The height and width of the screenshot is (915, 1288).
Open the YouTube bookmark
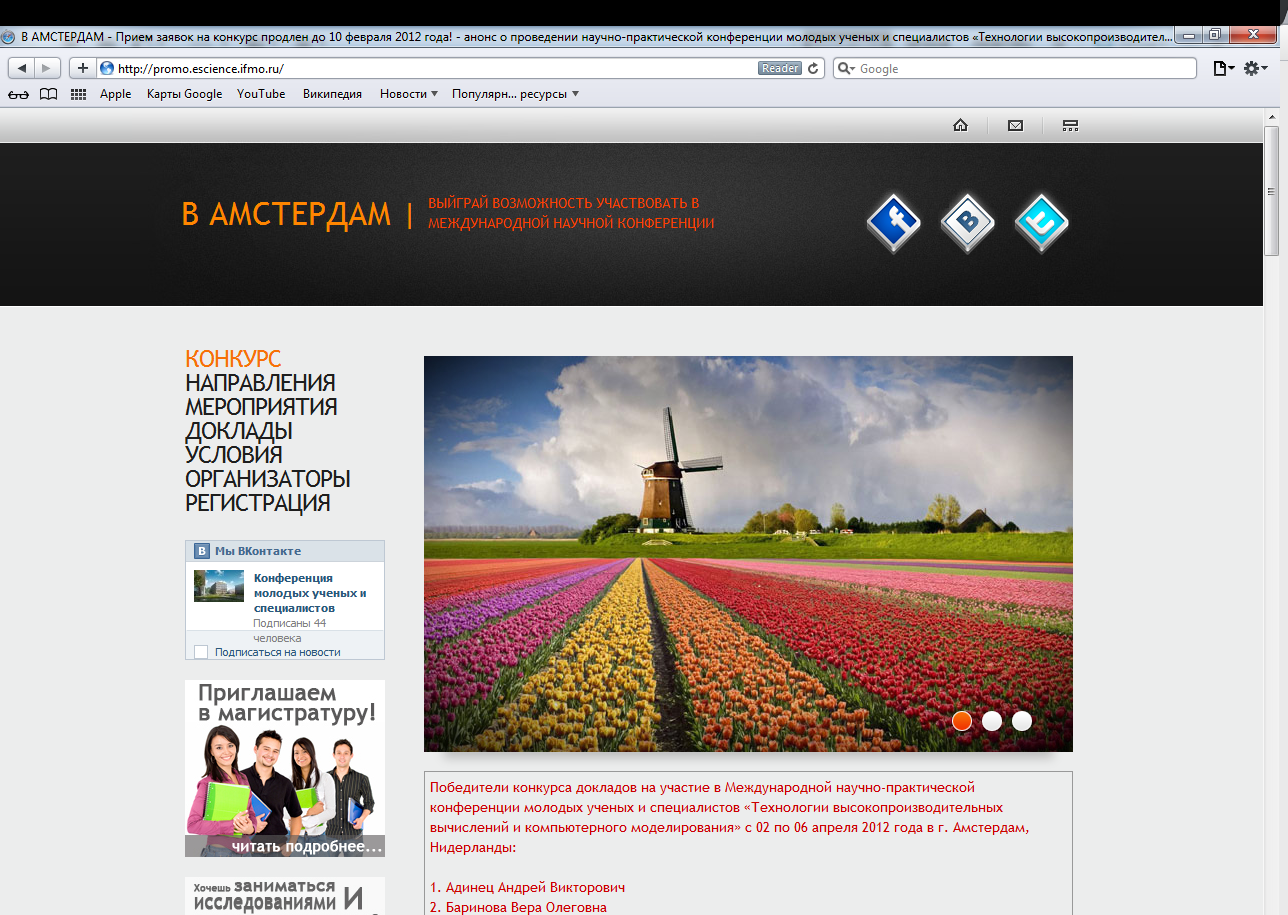(x=261, y=94)
